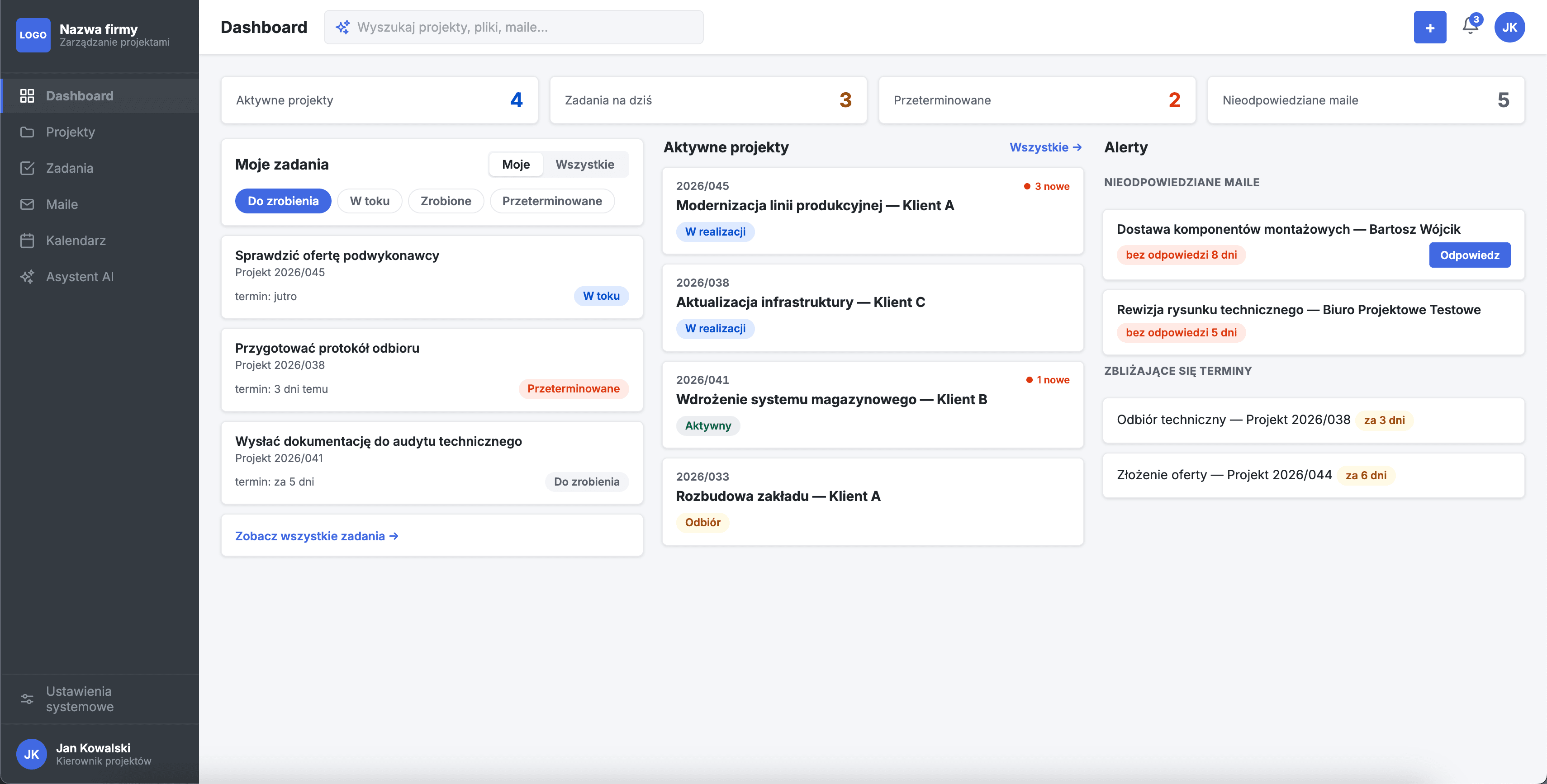The image size is (1547, 784).
Task: Open deadline Odbiór techniczny — Projekt 2026/038
Action: tap(1314, 420)
